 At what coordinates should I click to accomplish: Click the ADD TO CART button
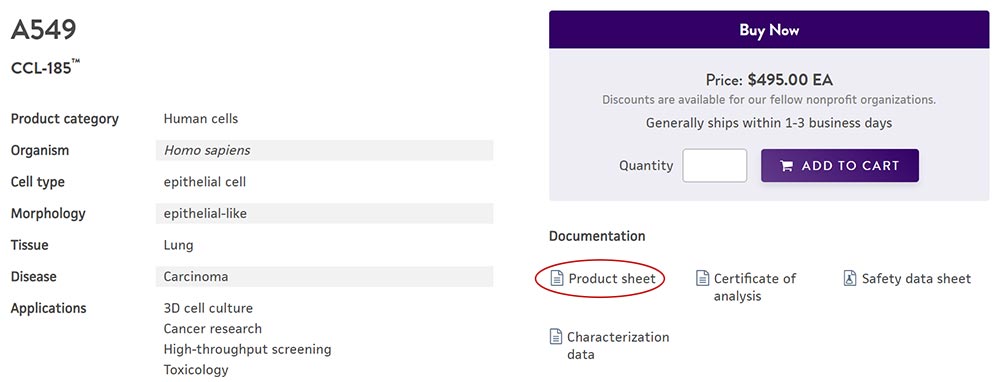(840, 166)
